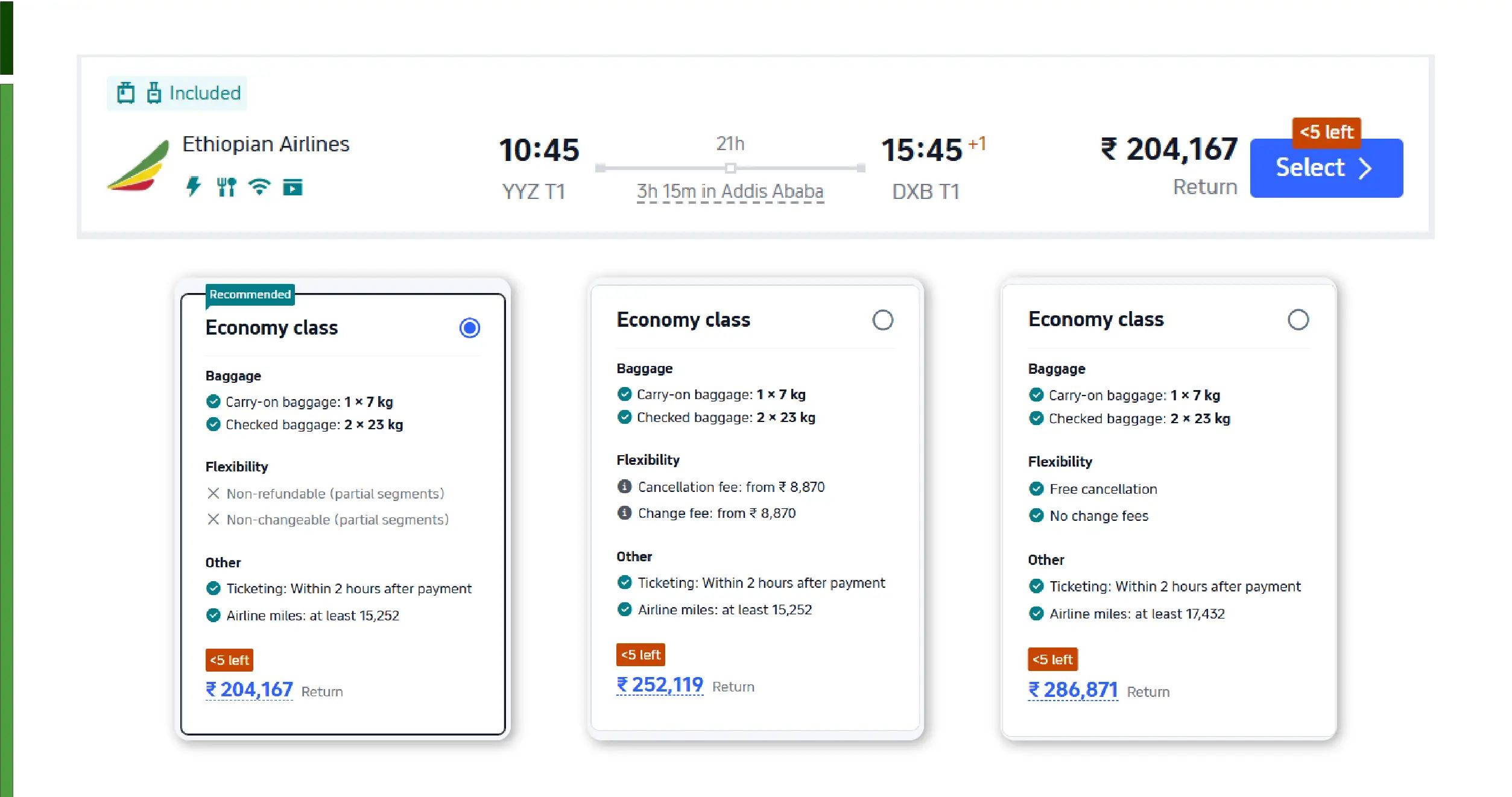This screenshot has width=1512, height=797.
Task: Select the Recommended Economy class radio button
Action: (469, 328)
